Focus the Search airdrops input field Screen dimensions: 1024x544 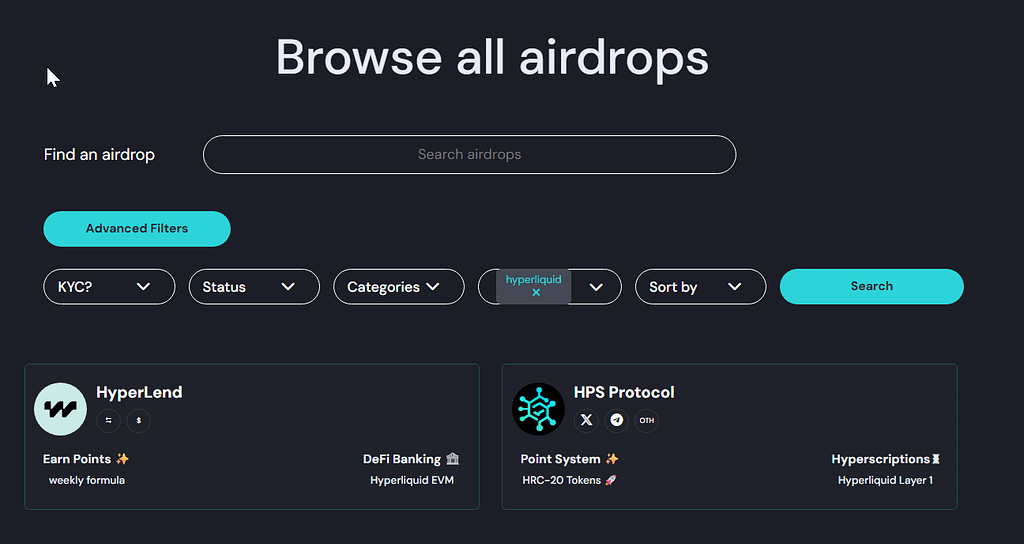[x=470, y=155]
